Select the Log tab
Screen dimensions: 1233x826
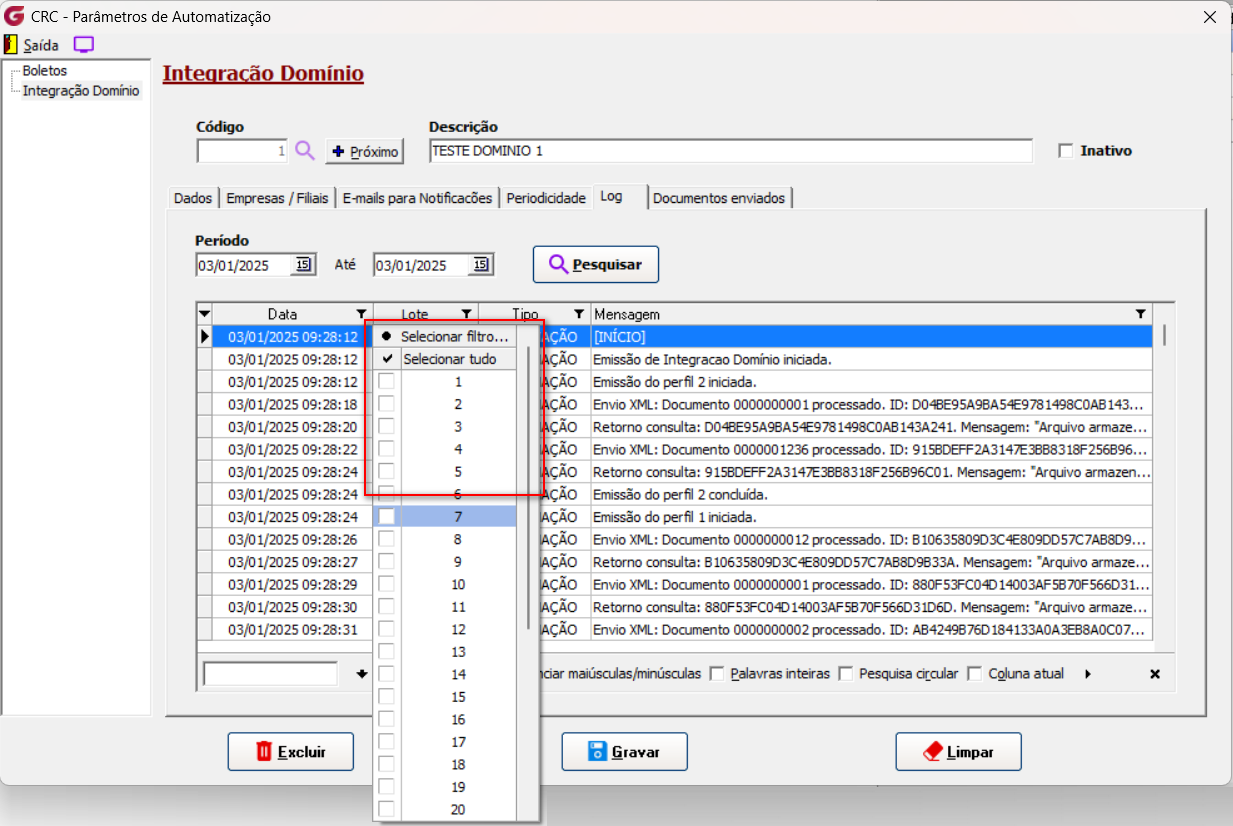(619, 196)
